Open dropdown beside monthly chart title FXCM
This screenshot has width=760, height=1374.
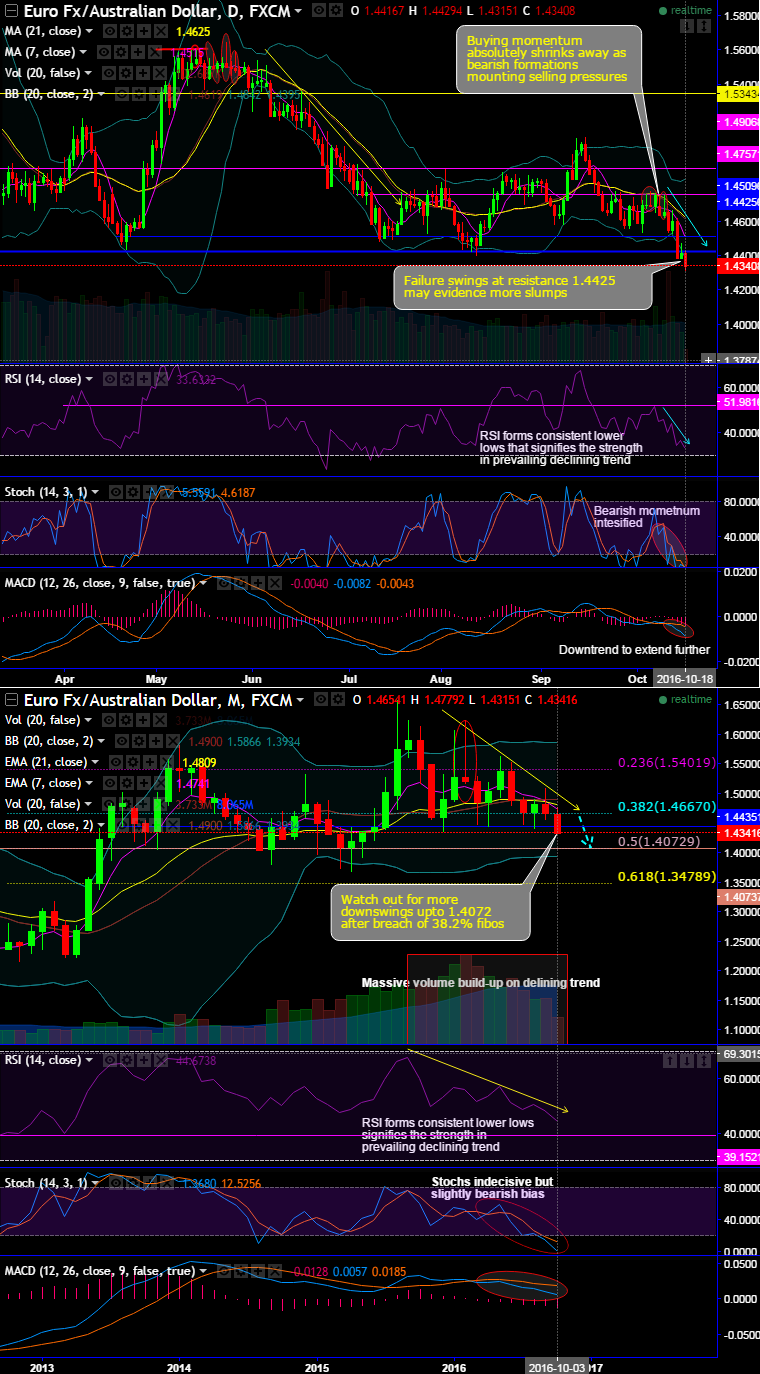pos(299,699)
